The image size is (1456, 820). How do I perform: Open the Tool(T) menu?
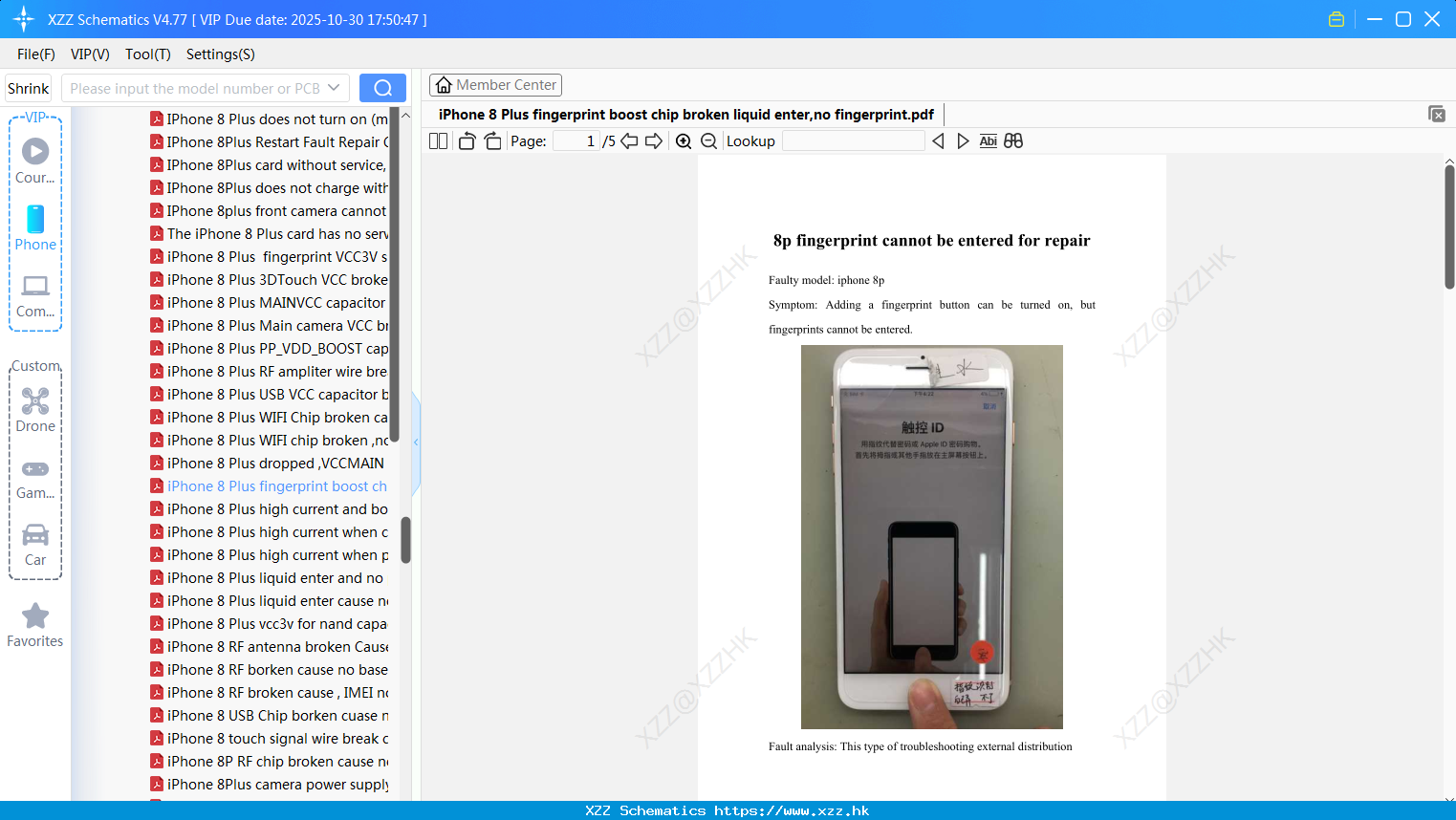(147, 54)
